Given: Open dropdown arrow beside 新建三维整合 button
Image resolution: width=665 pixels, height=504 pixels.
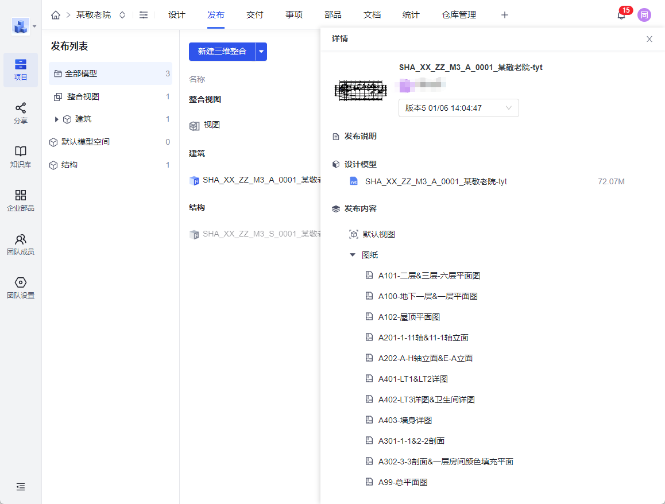Looking at the screenshot, I should pyautogui.click(x=262, y=52).
